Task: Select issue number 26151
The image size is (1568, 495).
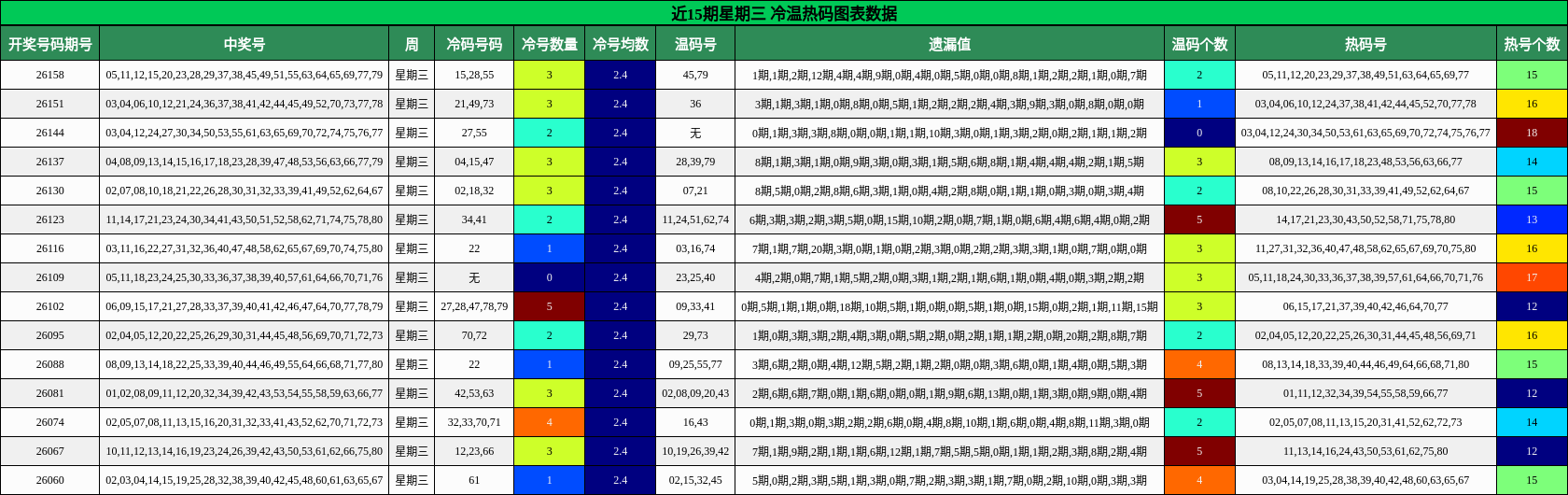Action: [50, 104]
